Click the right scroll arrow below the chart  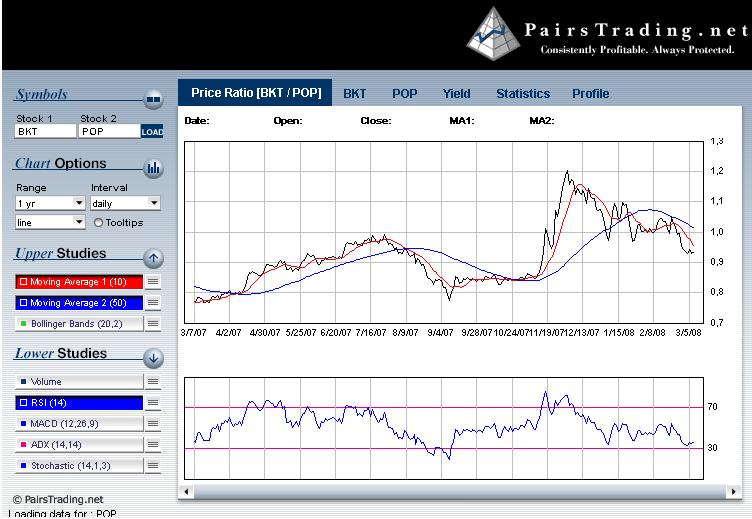733,491
